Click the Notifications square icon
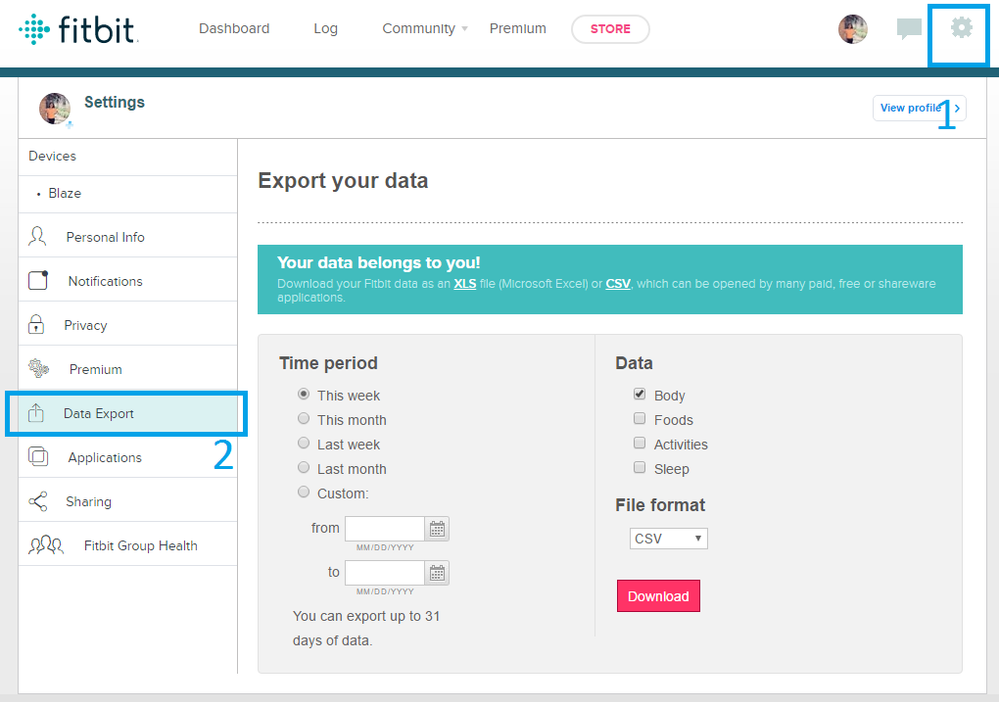Image resolution: width=999 pixels, height=702 pixels. click(x=38, y=280)
